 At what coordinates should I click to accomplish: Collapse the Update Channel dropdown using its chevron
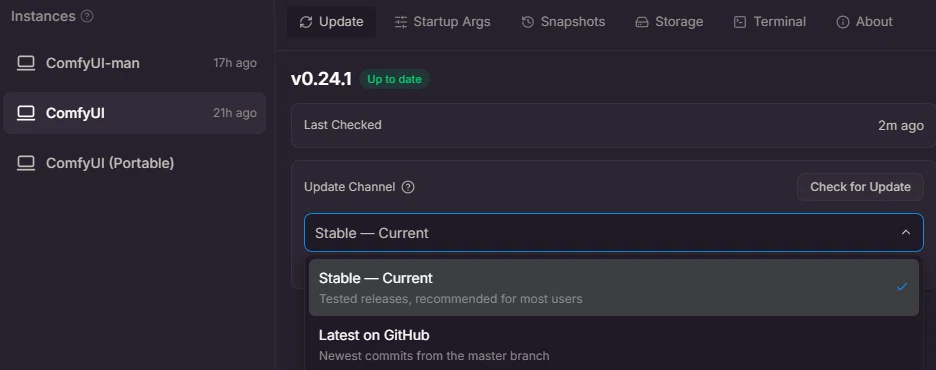click(906, 232)
